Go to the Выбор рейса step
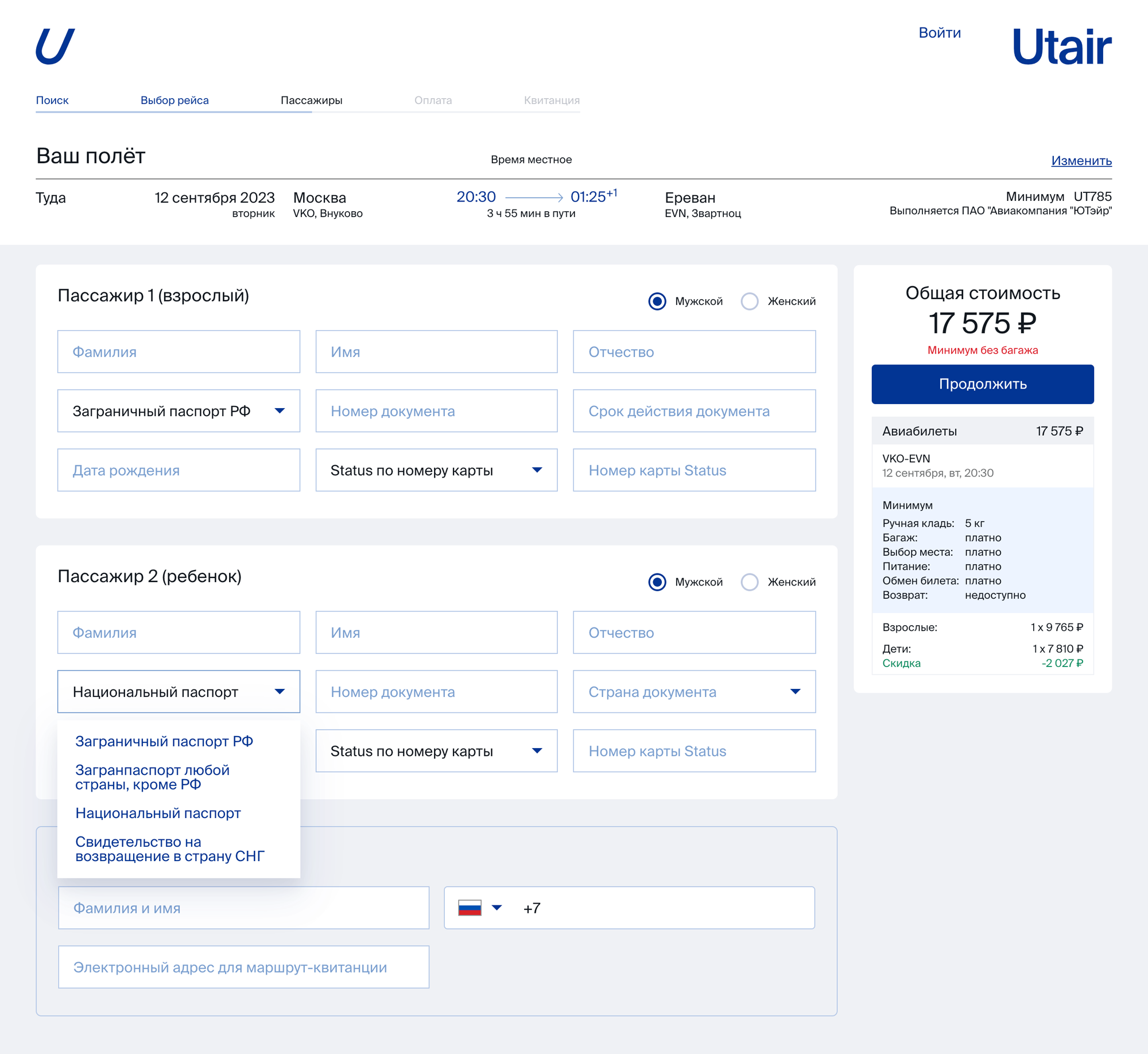The height and width of the screenshot is (1054, 1148). [x=174, y=100]
